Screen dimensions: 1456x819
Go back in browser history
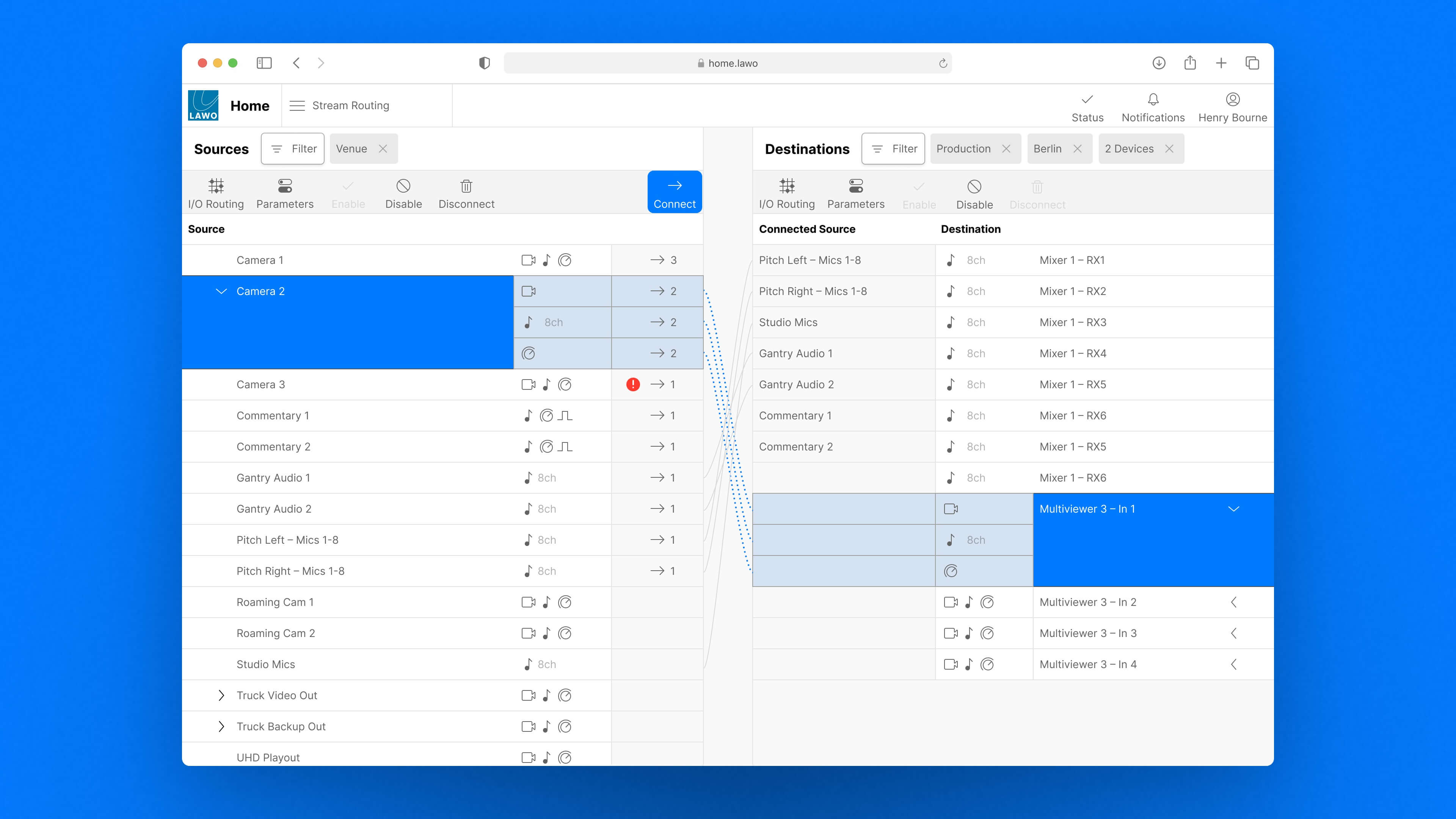click(296, 63)
